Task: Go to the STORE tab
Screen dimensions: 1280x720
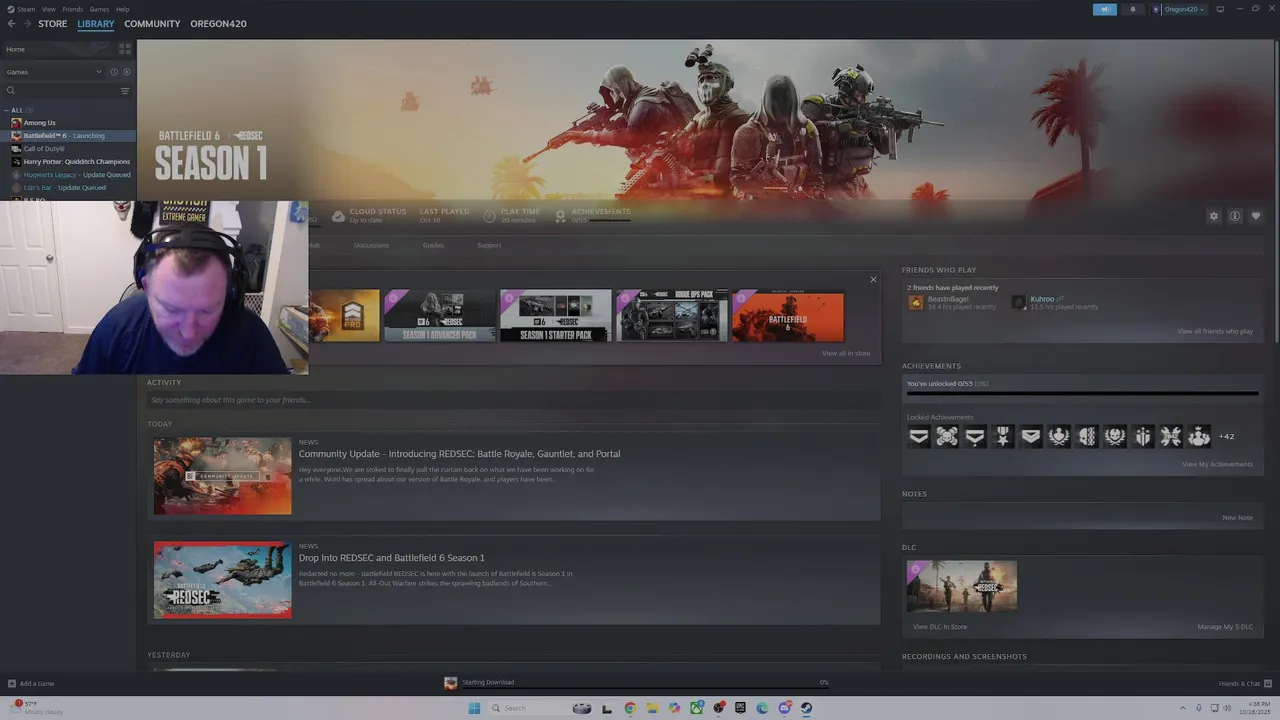Action: pos(53,24)
